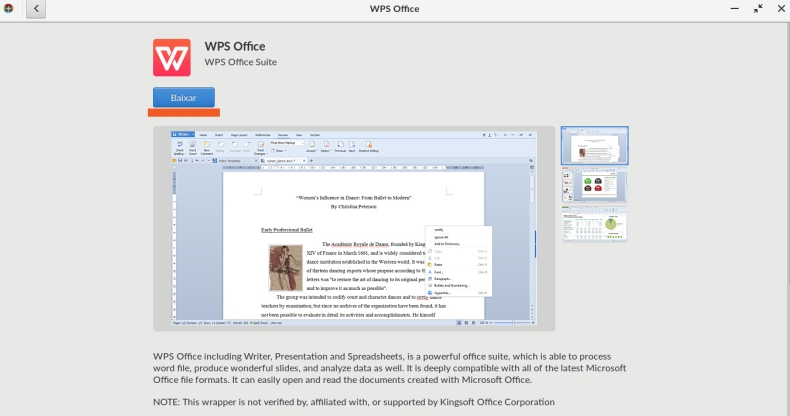The height and width of the screenshot is (416, 790).
Task: Click the software center icon in the title bar corner
Action: pos(9,9)
